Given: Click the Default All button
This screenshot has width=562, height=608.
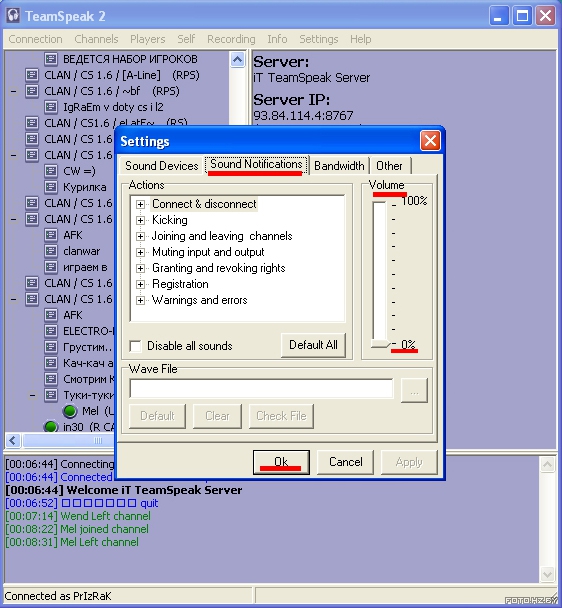Looking at the screenshot, I should [313, 345].
